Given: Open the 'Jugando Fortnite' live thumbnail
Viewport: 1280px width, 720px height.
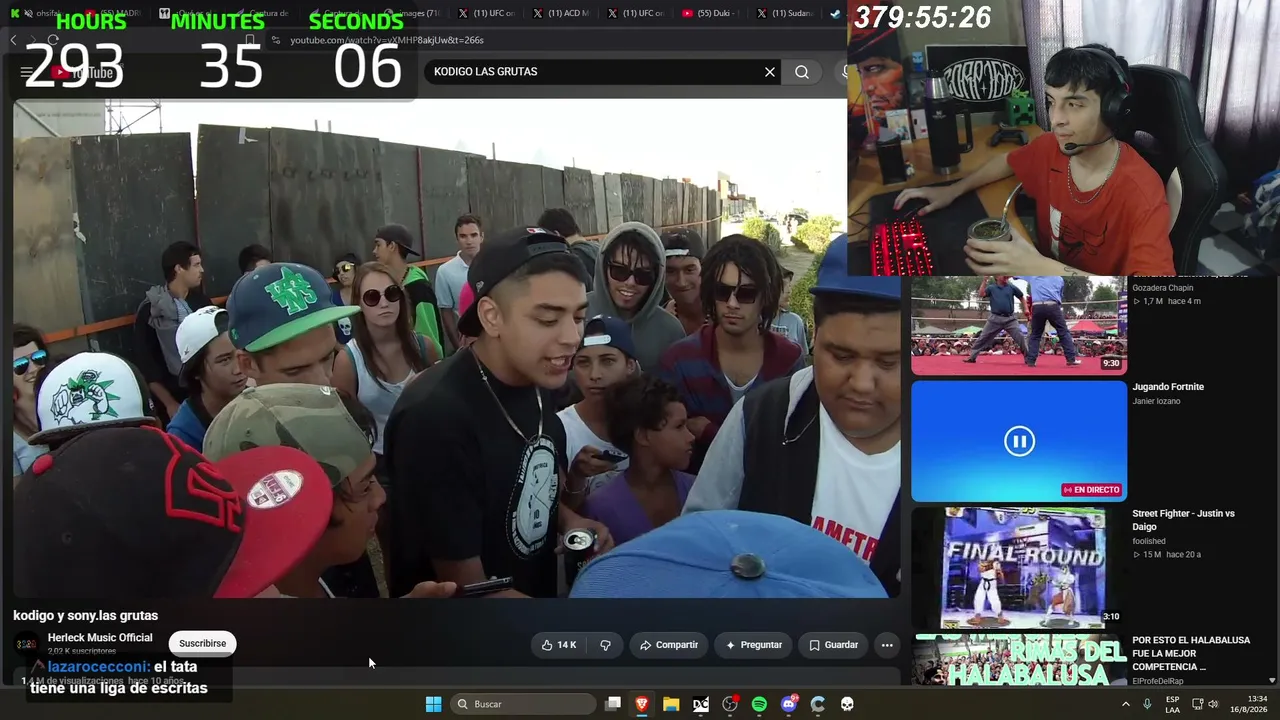Looking at the screenshot, I should [1019, 441].
